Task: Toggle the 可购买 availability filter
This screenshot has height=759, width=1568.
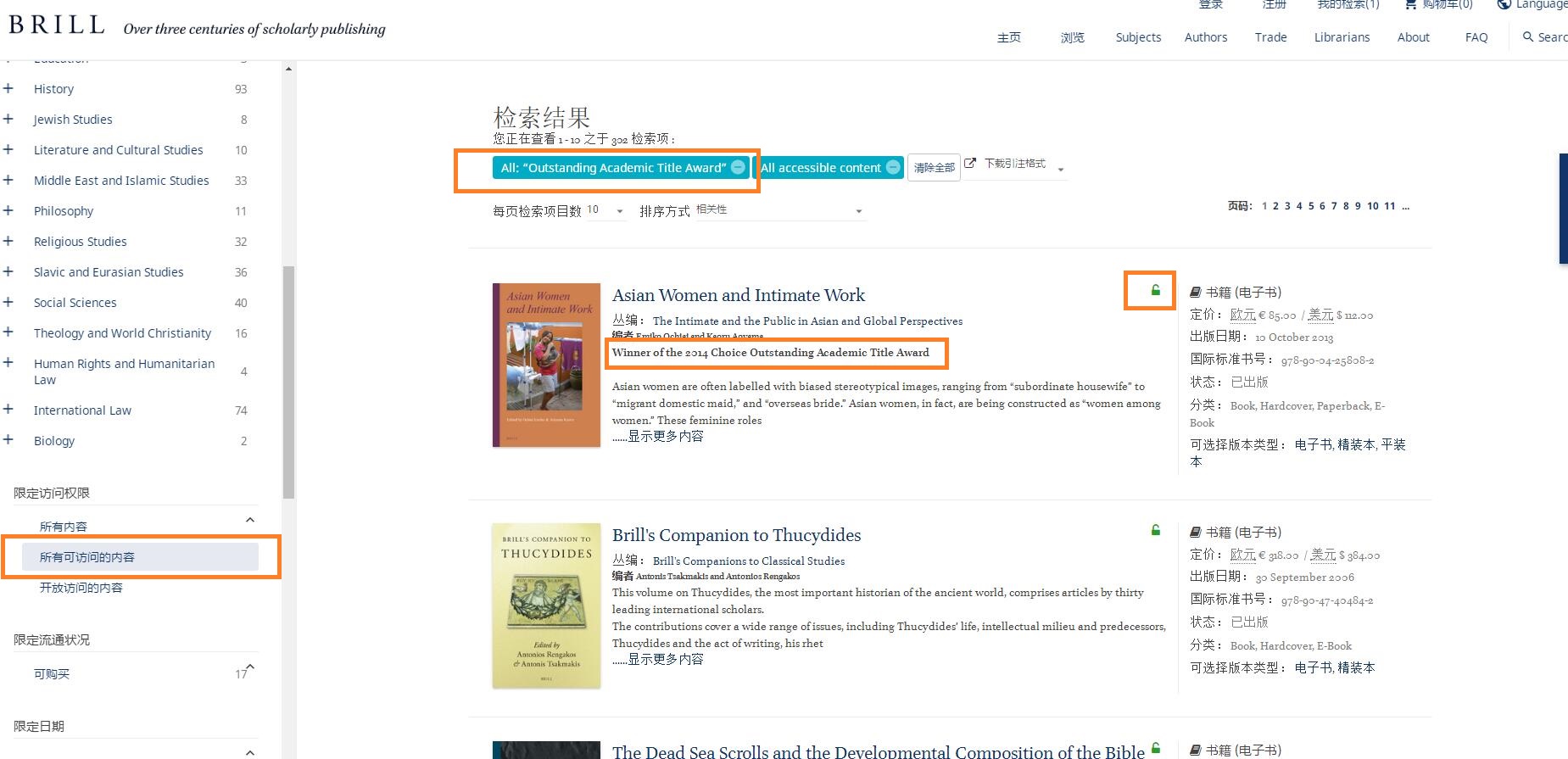Action: click(52, 674)
